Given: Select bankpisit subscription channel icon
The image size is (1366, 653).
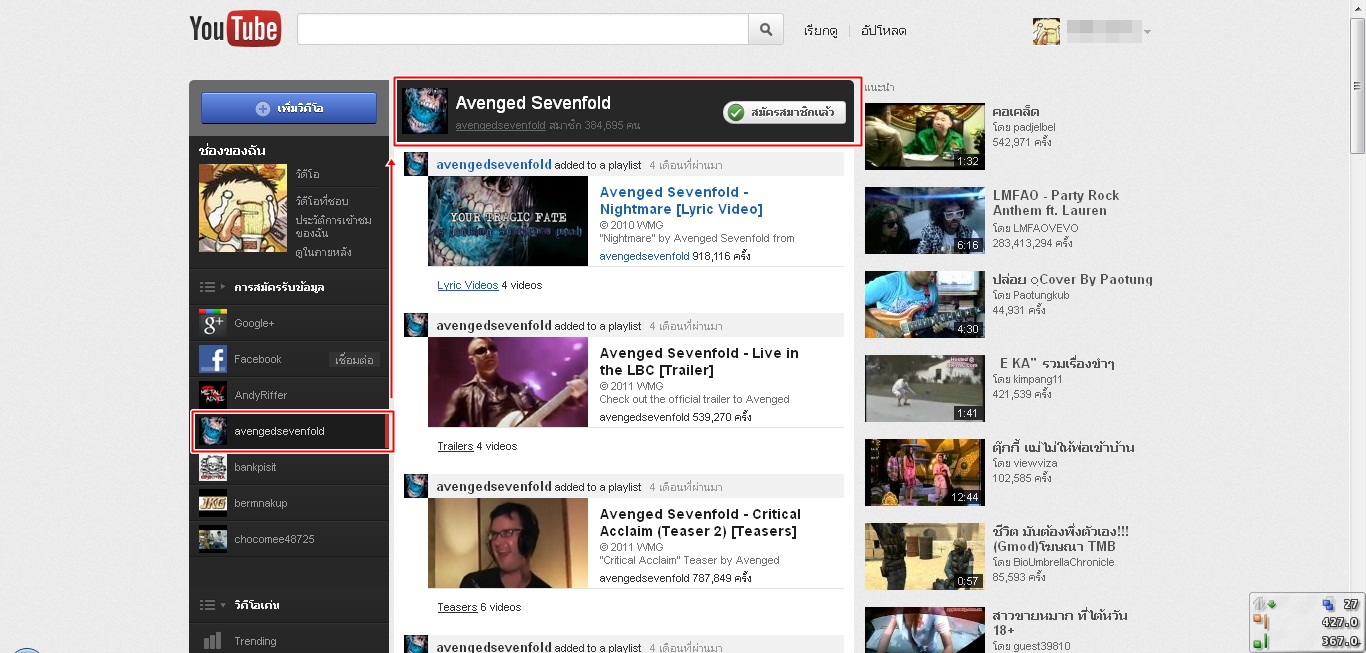Looking at the screenshot, I should (x=213, y=467).
